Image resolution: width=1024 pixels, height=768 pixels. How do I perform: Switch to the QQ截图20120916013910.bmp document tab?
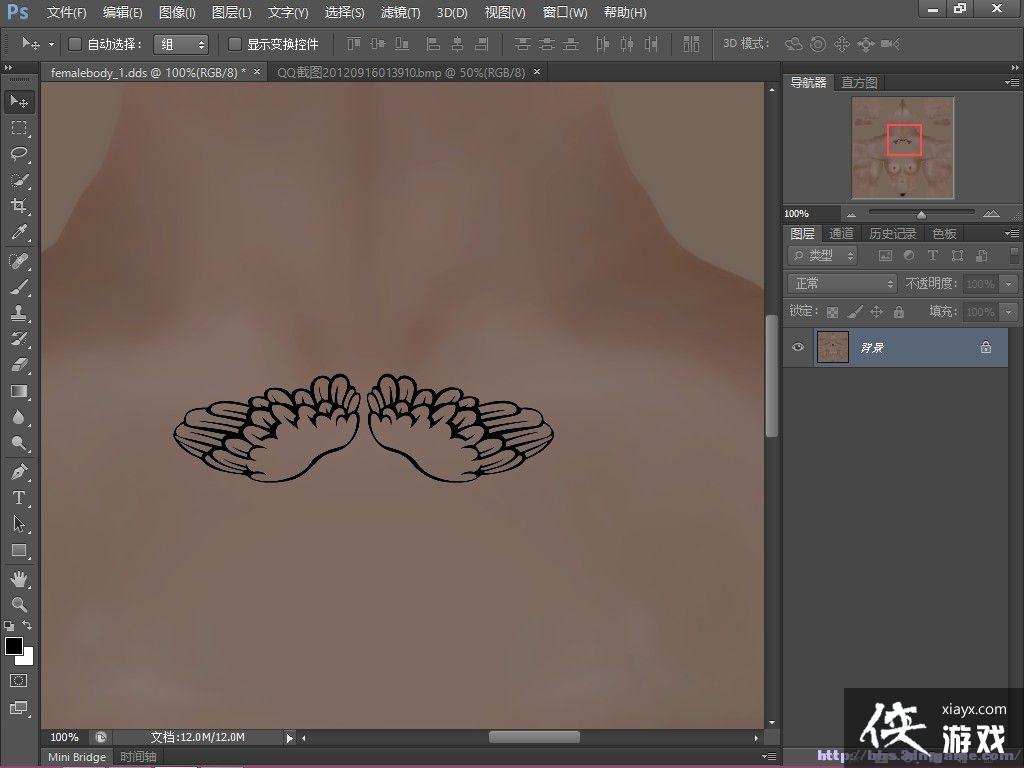[x=400, y=72]
